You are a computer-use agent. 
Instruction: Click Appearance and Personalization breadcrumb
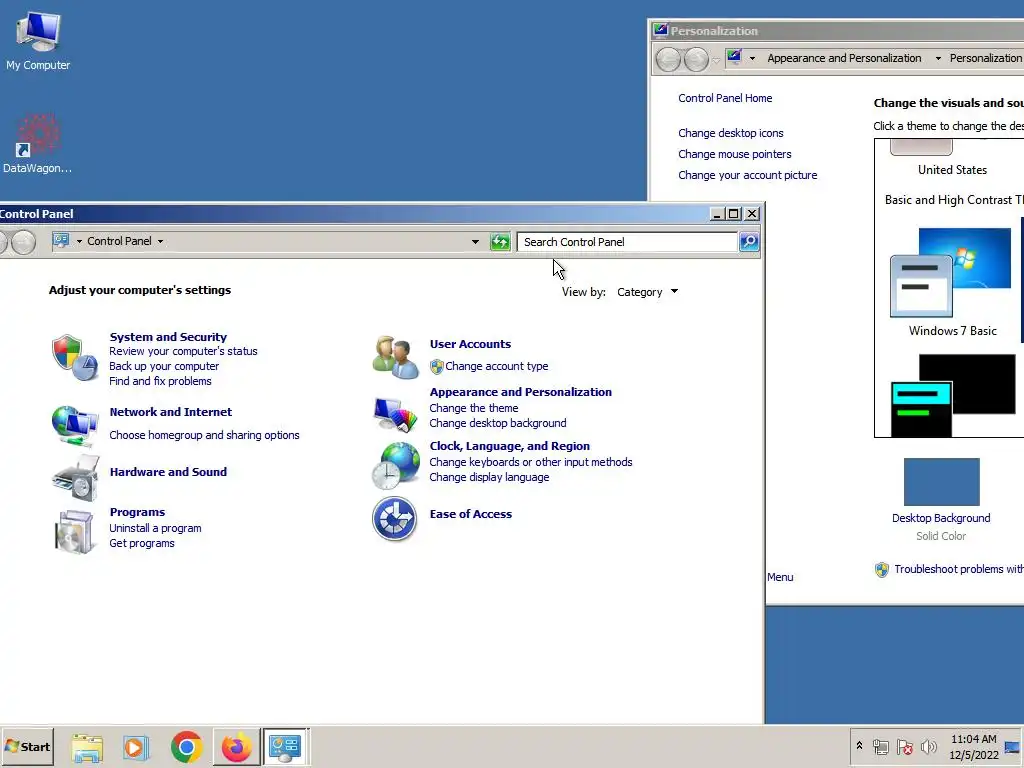click(844, 58)
